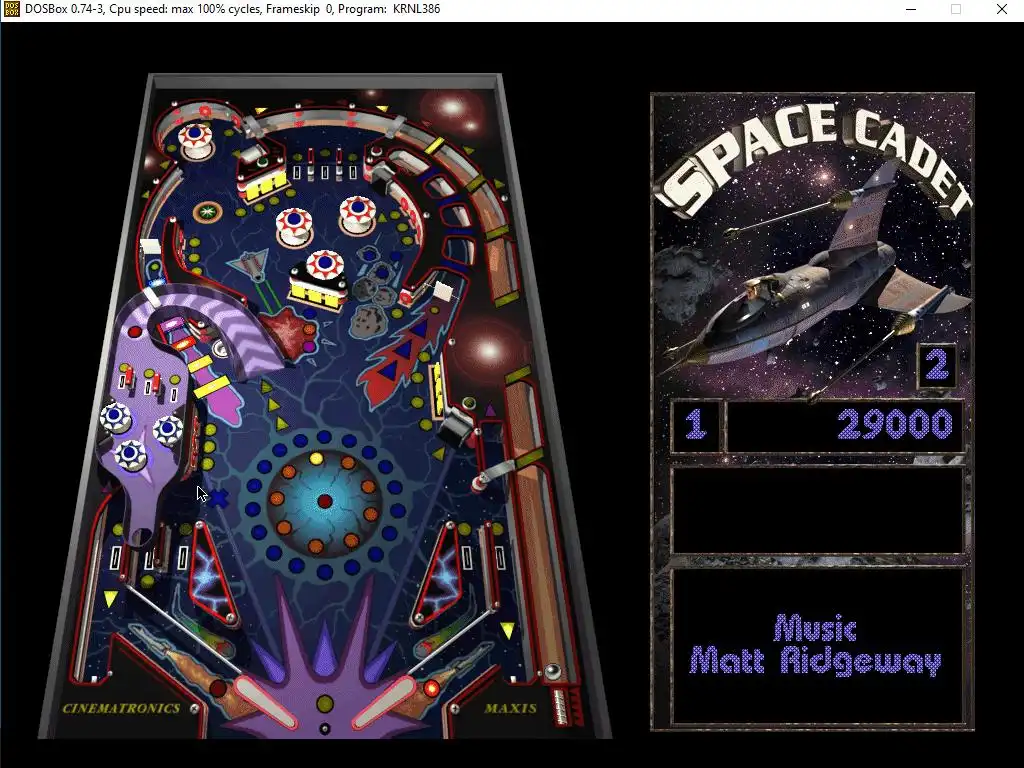Click the bumper above the central yellow target bank
This screenshot has height=768, width=1024.
(324, 266)
